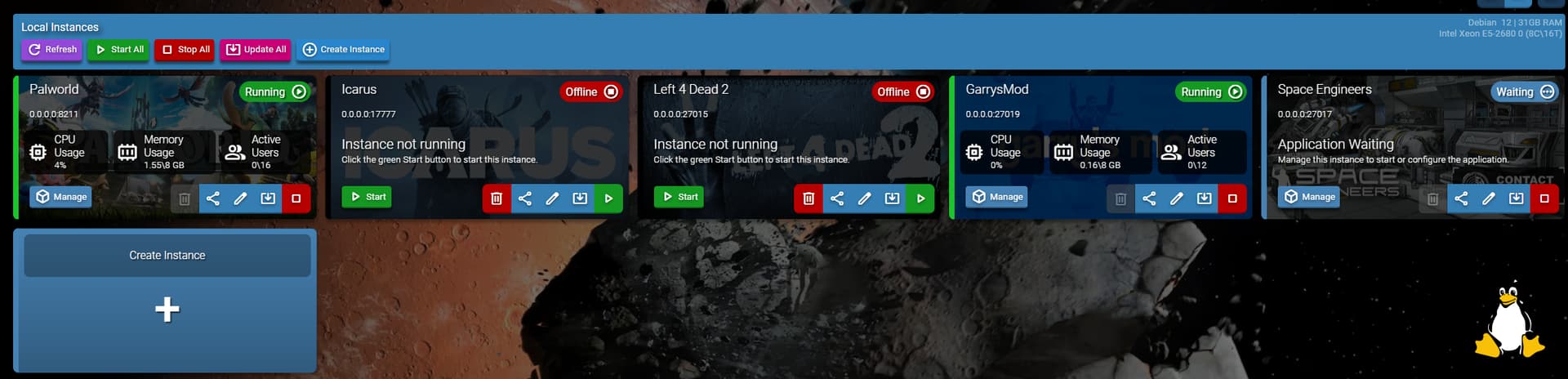Image resolution: width=1568 pixels, height=379 pixels.
Task: Open Manage for Space Engineers instance
Action: [1309, 197]
